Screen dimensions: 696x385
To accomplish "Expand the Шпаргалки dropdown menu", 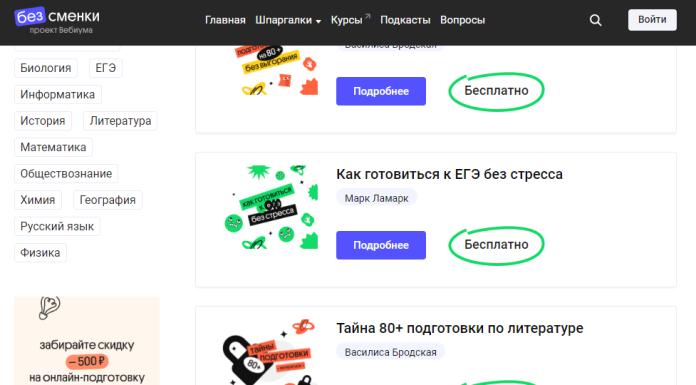I will pyautogui.click(x=288, y=20).
